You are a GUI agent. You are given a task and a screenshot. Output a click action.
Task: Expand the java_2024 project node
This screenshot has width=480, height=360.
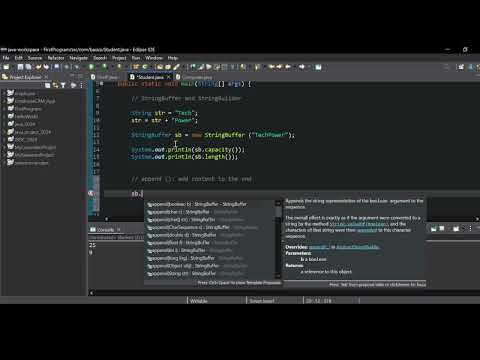(4, 124)
